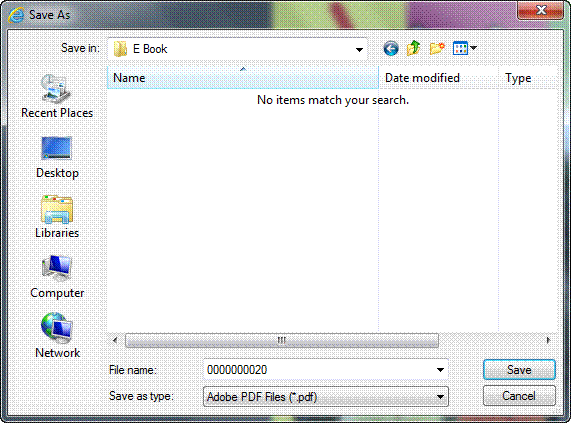The image size is (571, 423).
Task: Click the Cancel button
Action: point(519,396)
